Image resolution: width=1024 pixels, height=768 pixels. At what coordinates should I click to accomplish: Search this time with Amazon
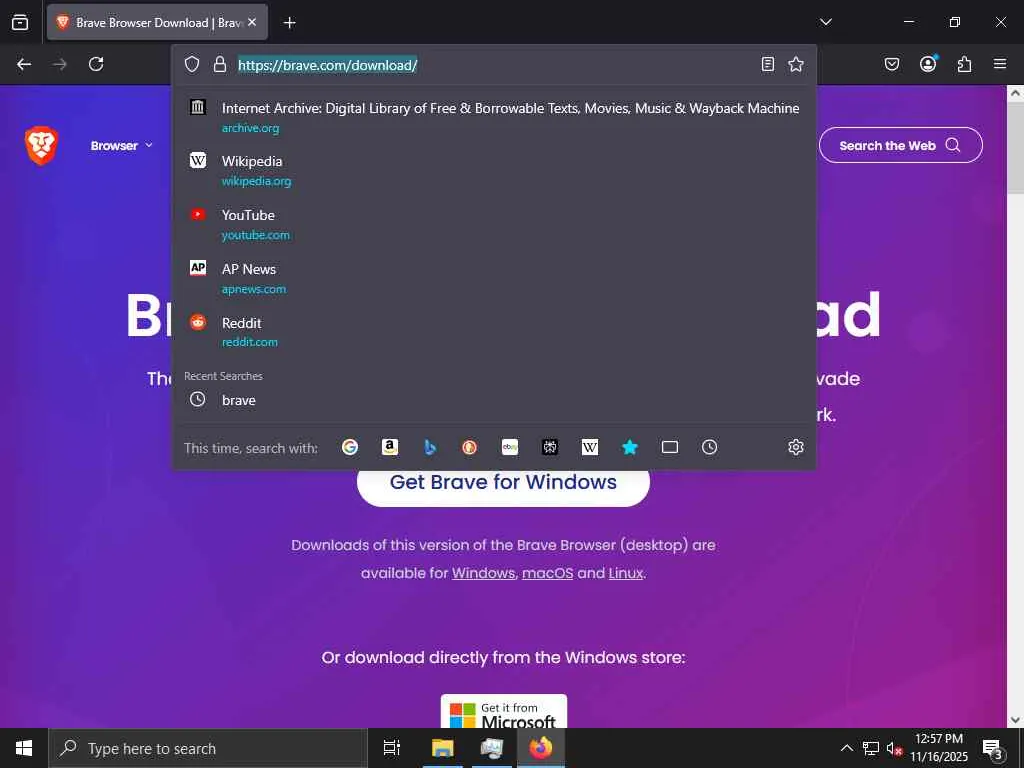(x=390, y=447)
